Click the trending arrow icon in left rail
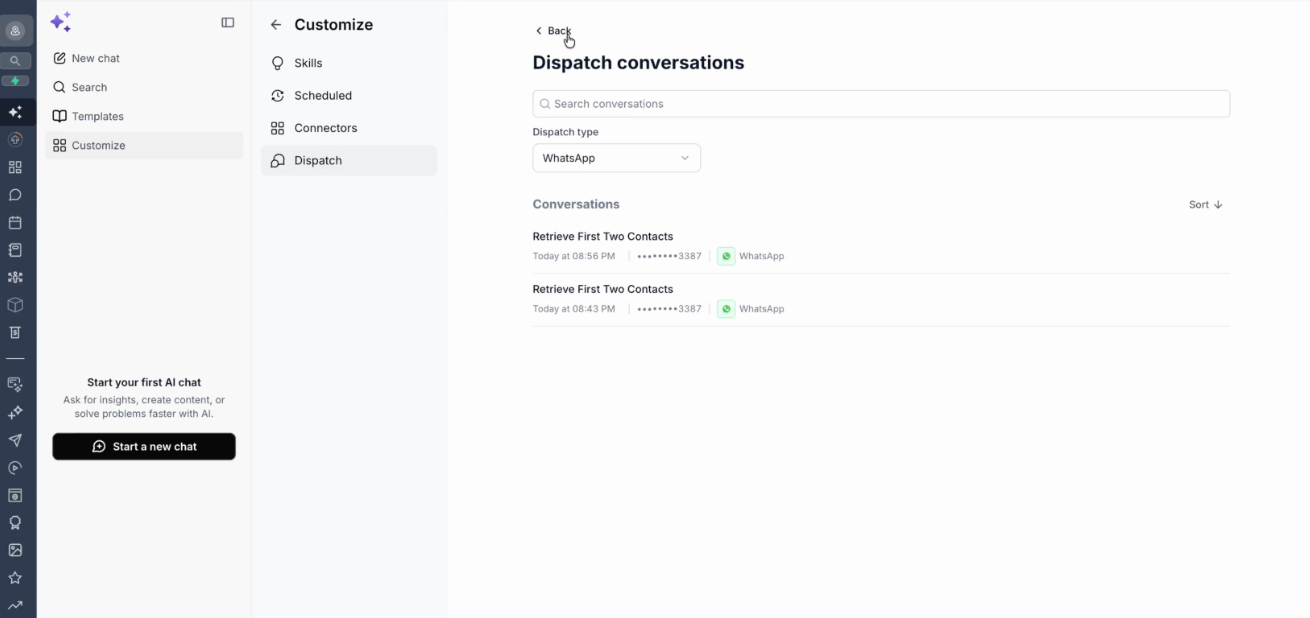 (15, 605)
